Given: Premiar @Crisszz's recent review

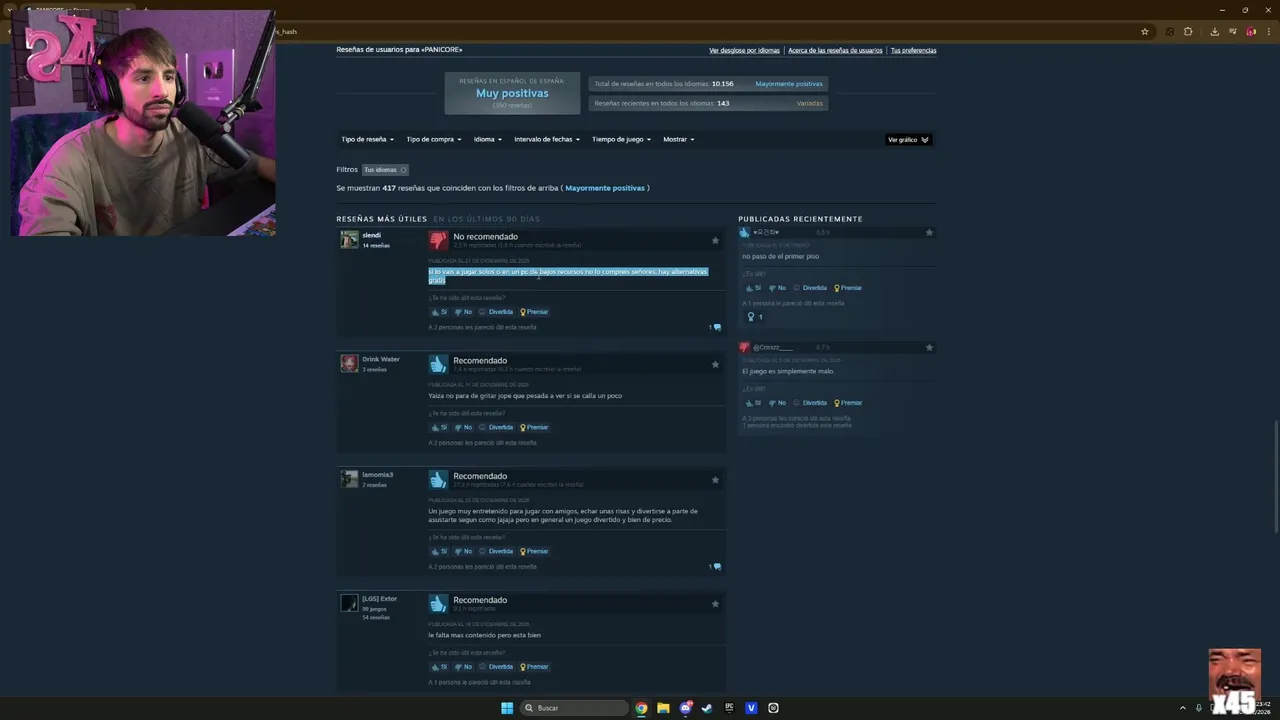Looking at the screenshot, I should click(848, 403).
